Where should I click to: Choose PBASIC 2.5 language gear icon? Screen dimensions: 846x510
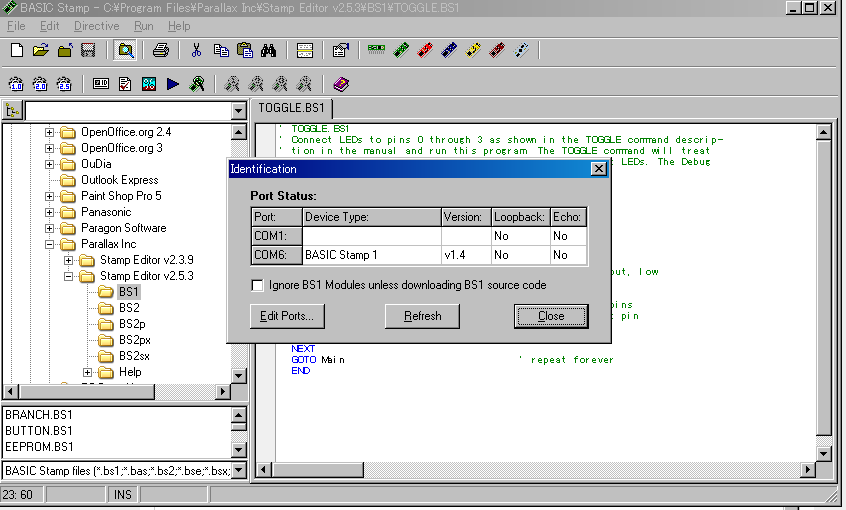(x=64, y=84)
